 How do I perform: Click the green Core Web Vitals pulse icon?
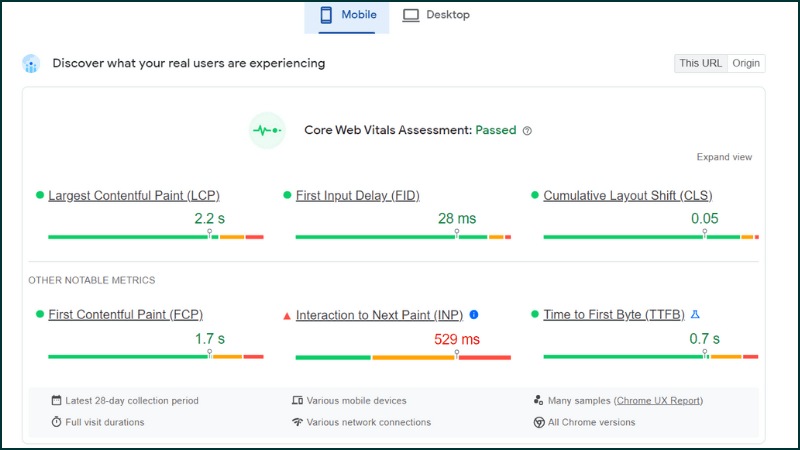[267, 131]
